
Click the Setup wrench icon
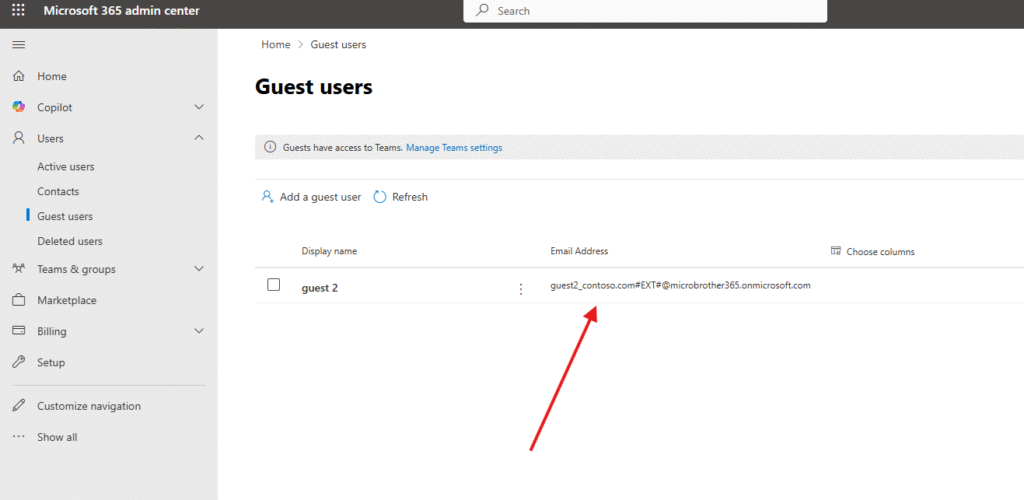click(19, 362)
